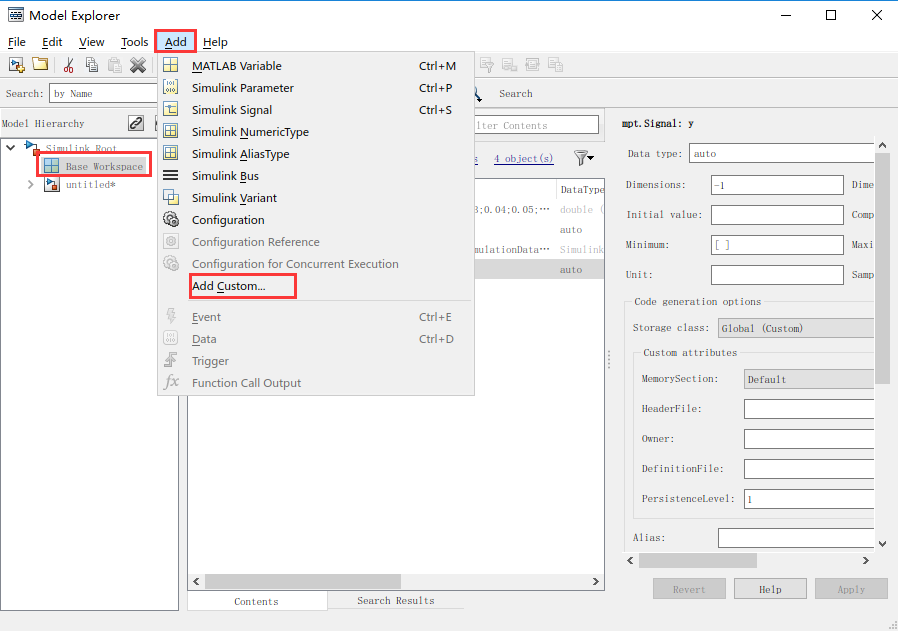This screenshot has width=898, height=631.
Task: Click the search by Name input field
Action: tap(104, 93)
